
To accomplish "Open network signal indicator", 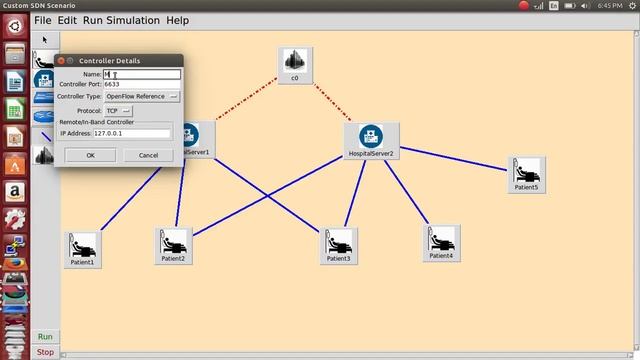I will [539, 6].
